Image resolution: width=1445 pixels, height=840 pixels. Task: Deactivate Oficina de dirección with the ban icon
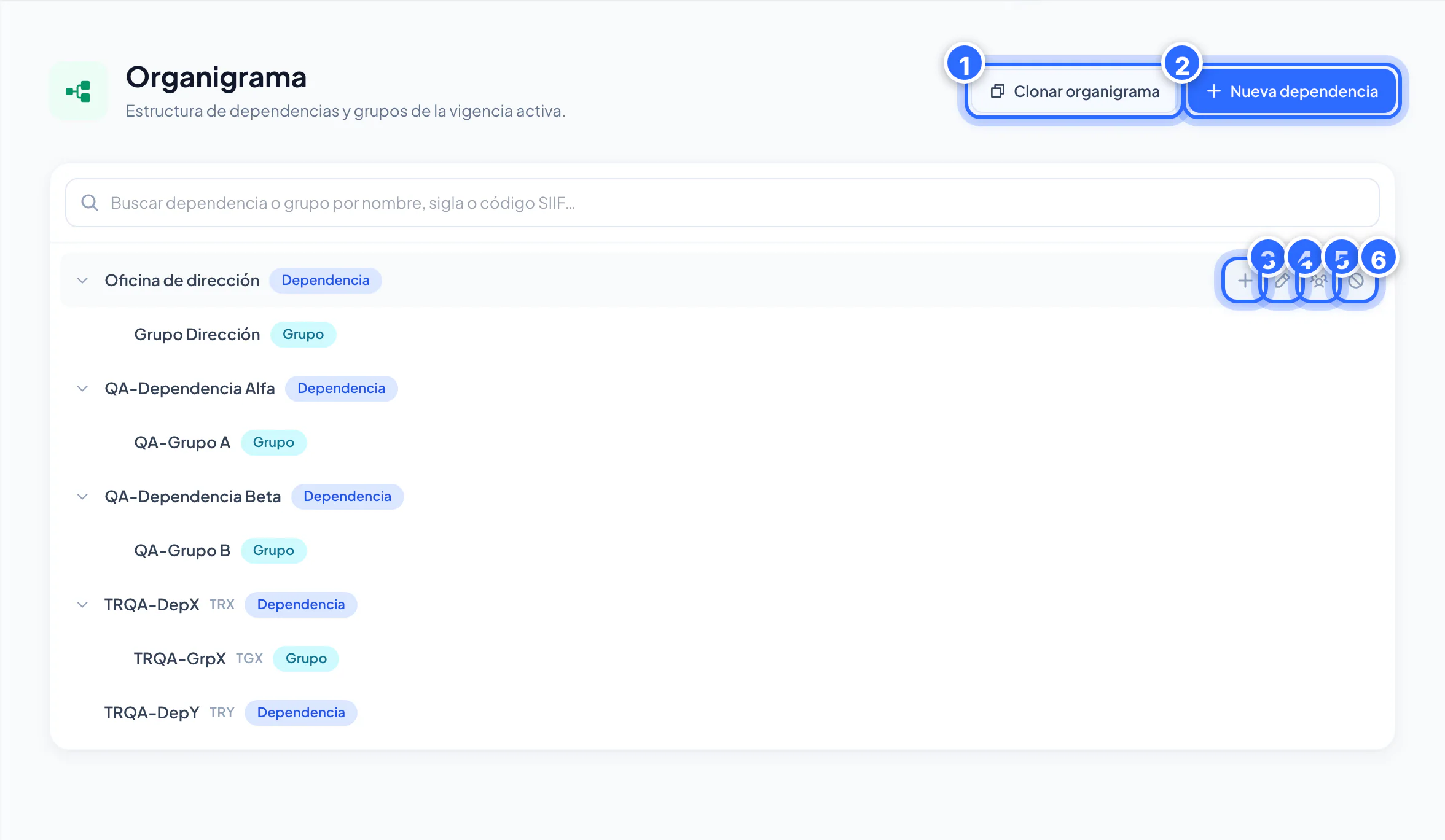tap(1356, 281)
